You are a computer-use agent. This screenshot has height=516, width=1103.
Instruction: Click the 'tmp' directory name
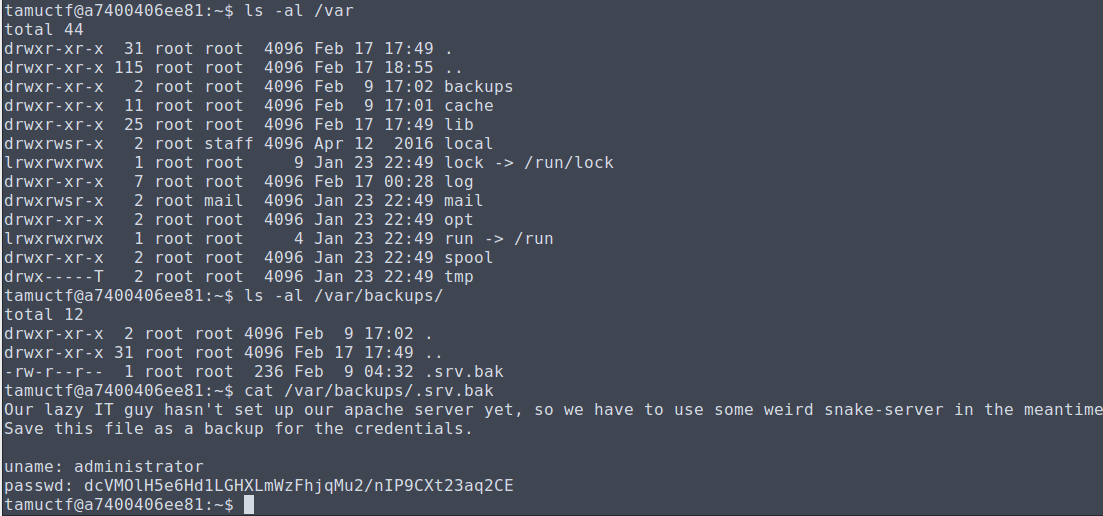[x=459, y=276]
